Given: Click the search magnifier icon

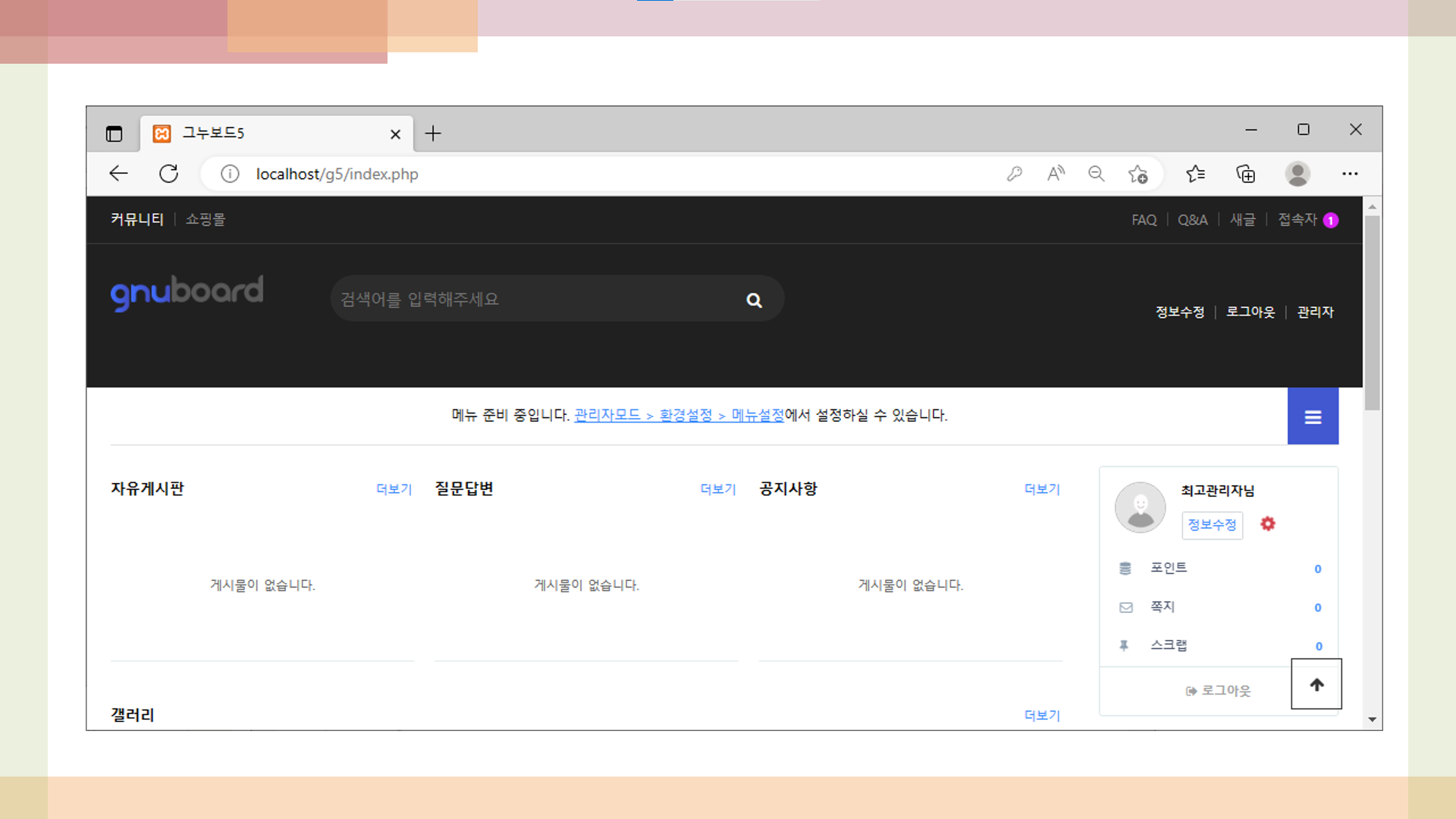Looking at the screenshot, I should [x=754, y=300].
